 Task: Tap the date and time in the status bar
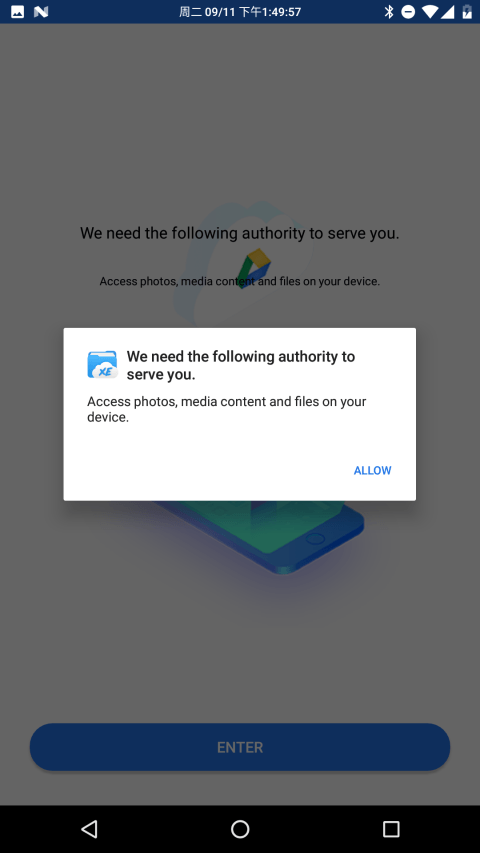click(x=240, y=11)
